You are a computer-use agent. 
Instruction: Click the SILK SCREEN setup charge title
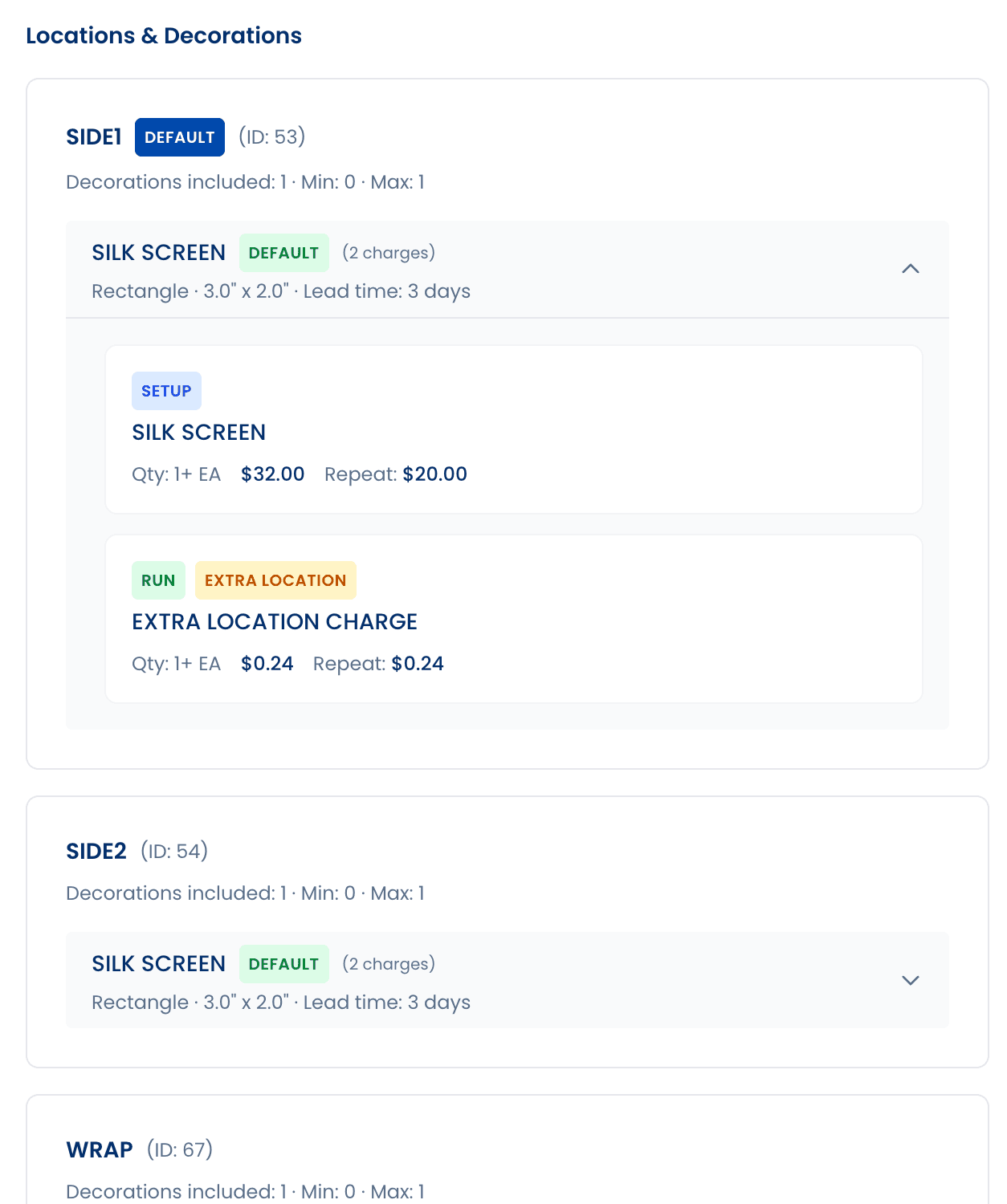(198, 433)
